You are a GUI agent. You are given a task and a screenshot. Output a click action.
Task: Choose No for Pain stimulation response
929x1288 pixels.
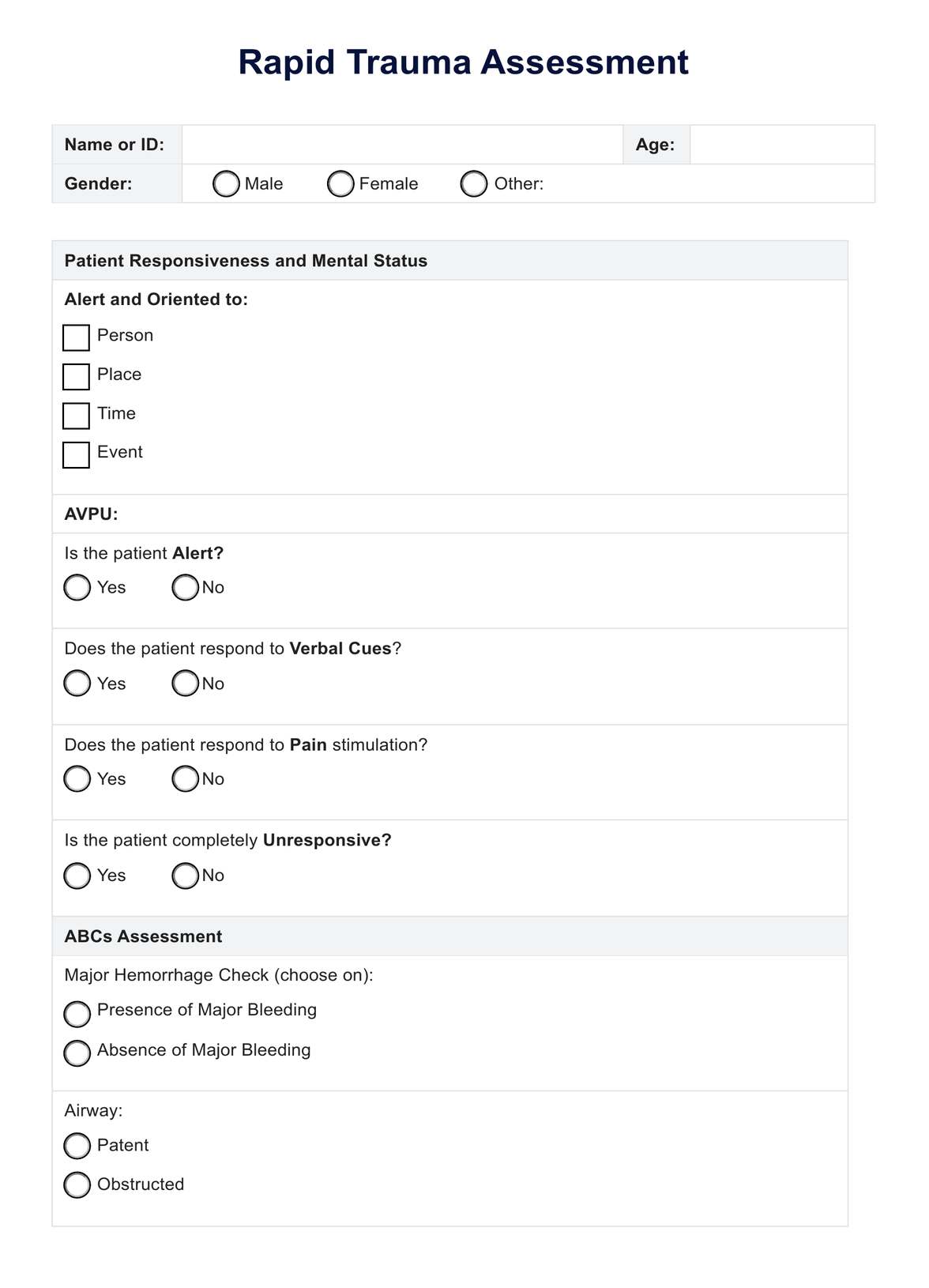186,779
